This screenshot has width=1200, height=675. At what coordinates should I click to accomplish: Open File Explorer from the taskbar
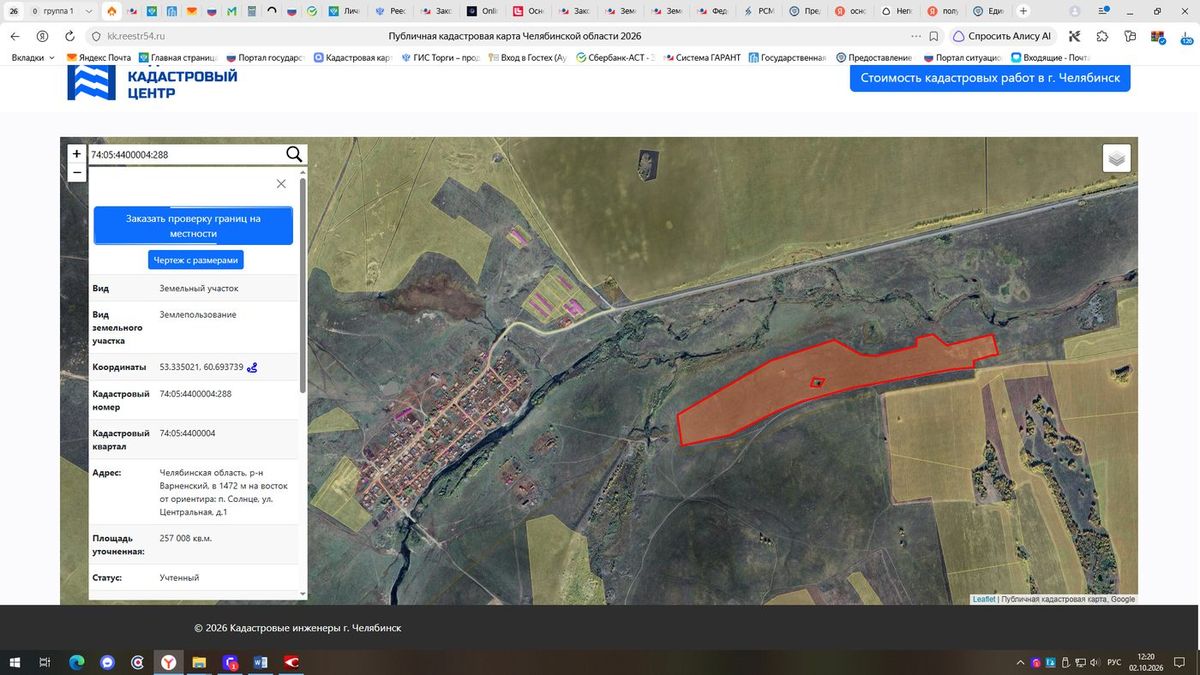pyautogui.click(x=199, y=662)
